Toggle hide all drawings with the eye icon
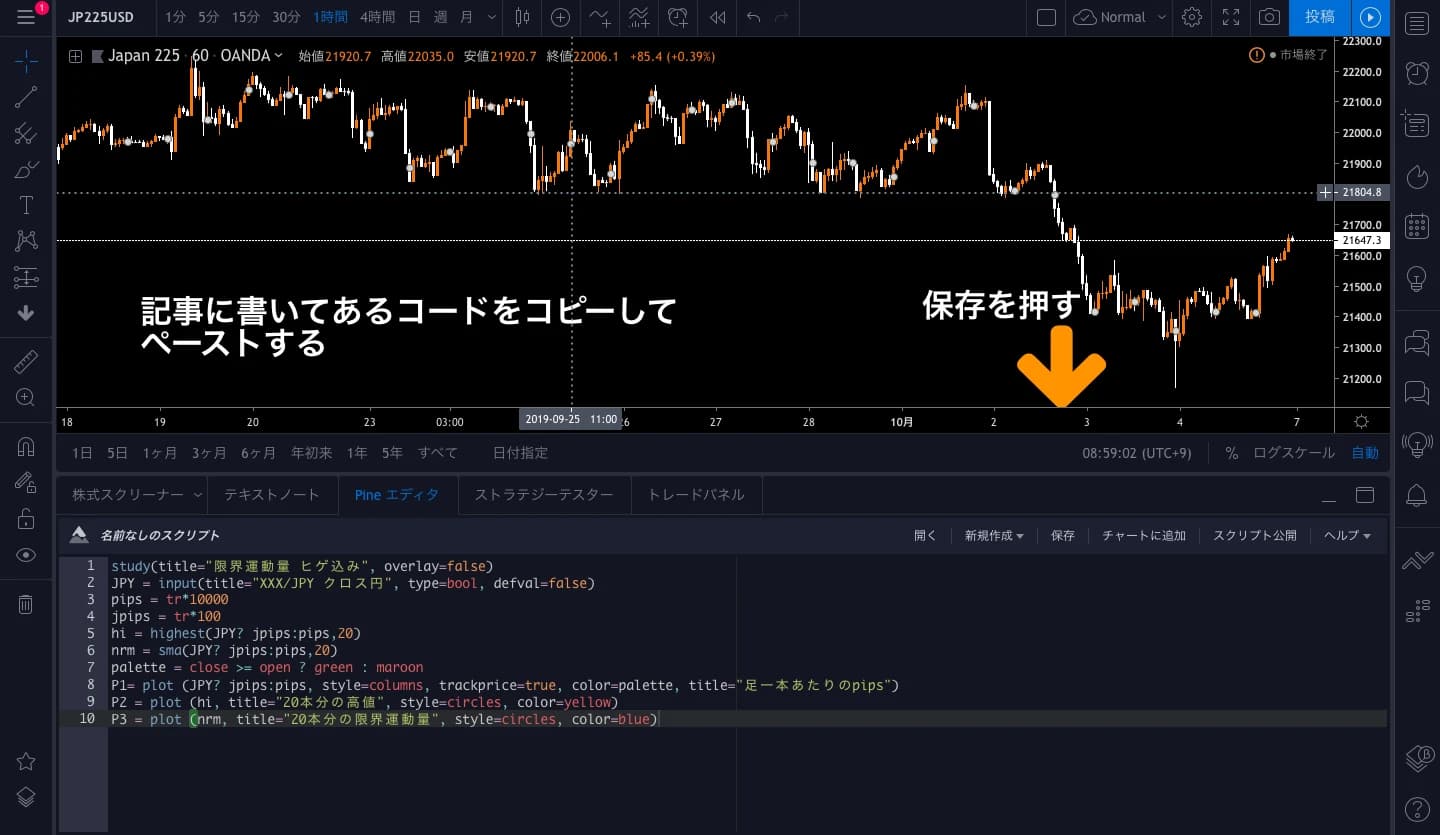The image size is (1440, 835). (x=25, y=554)
